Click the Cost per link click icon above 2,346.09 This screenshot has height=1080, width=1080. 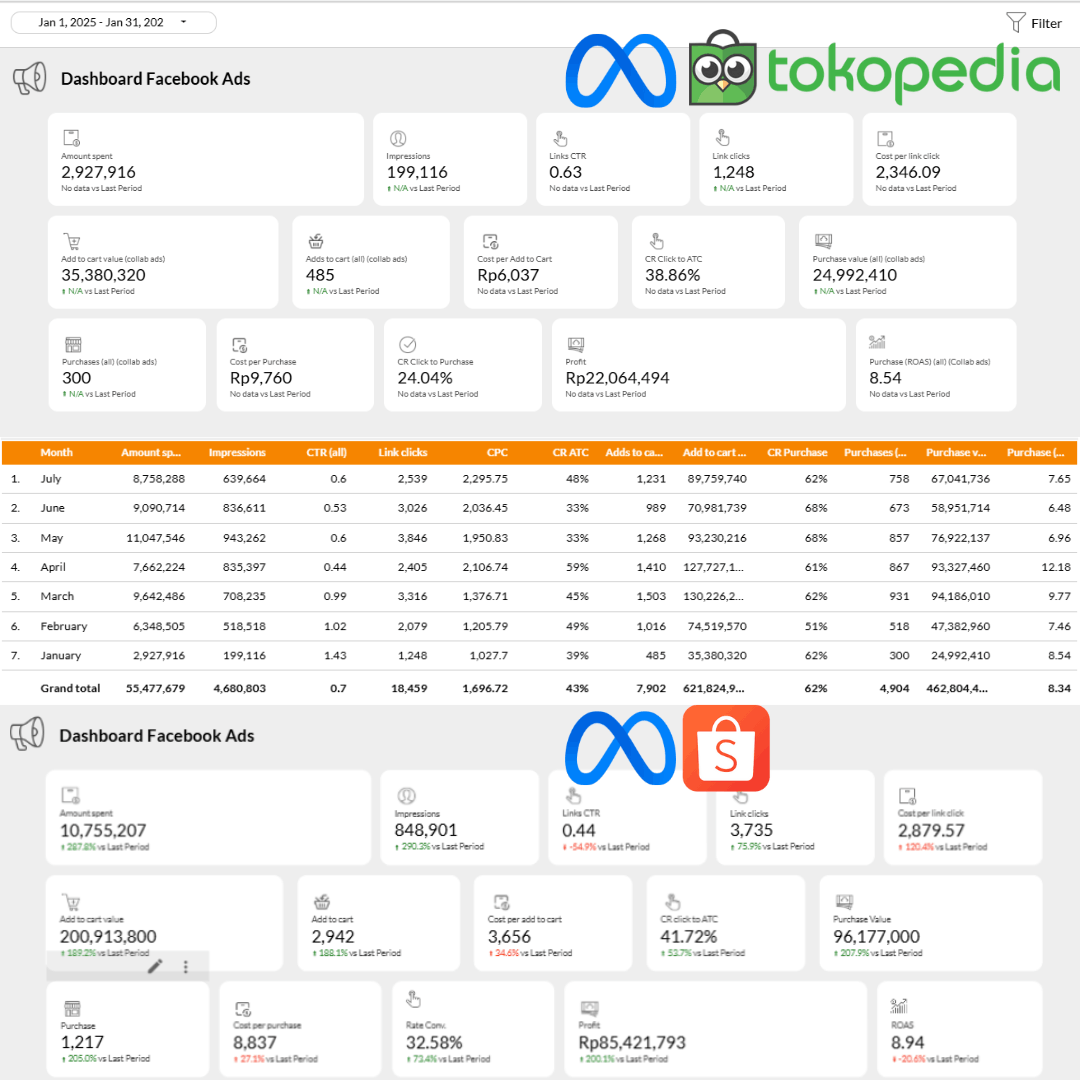click(x=886, y=138)
